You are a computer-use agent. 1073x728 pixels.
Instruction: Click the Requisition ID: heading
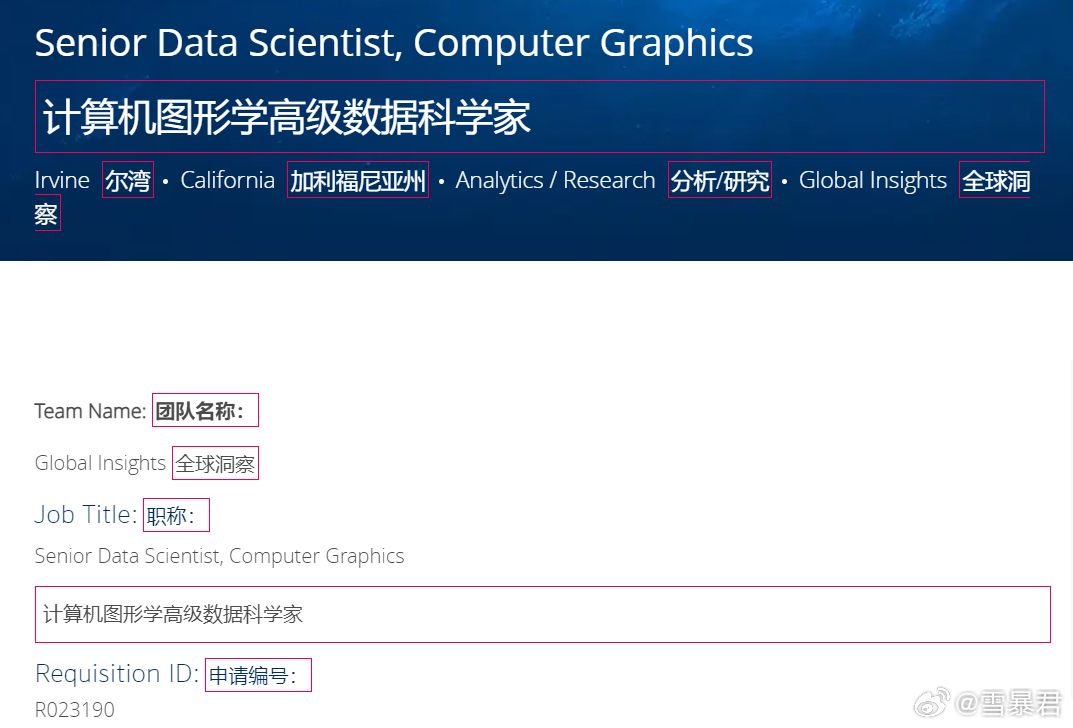(x=117, y=674)
